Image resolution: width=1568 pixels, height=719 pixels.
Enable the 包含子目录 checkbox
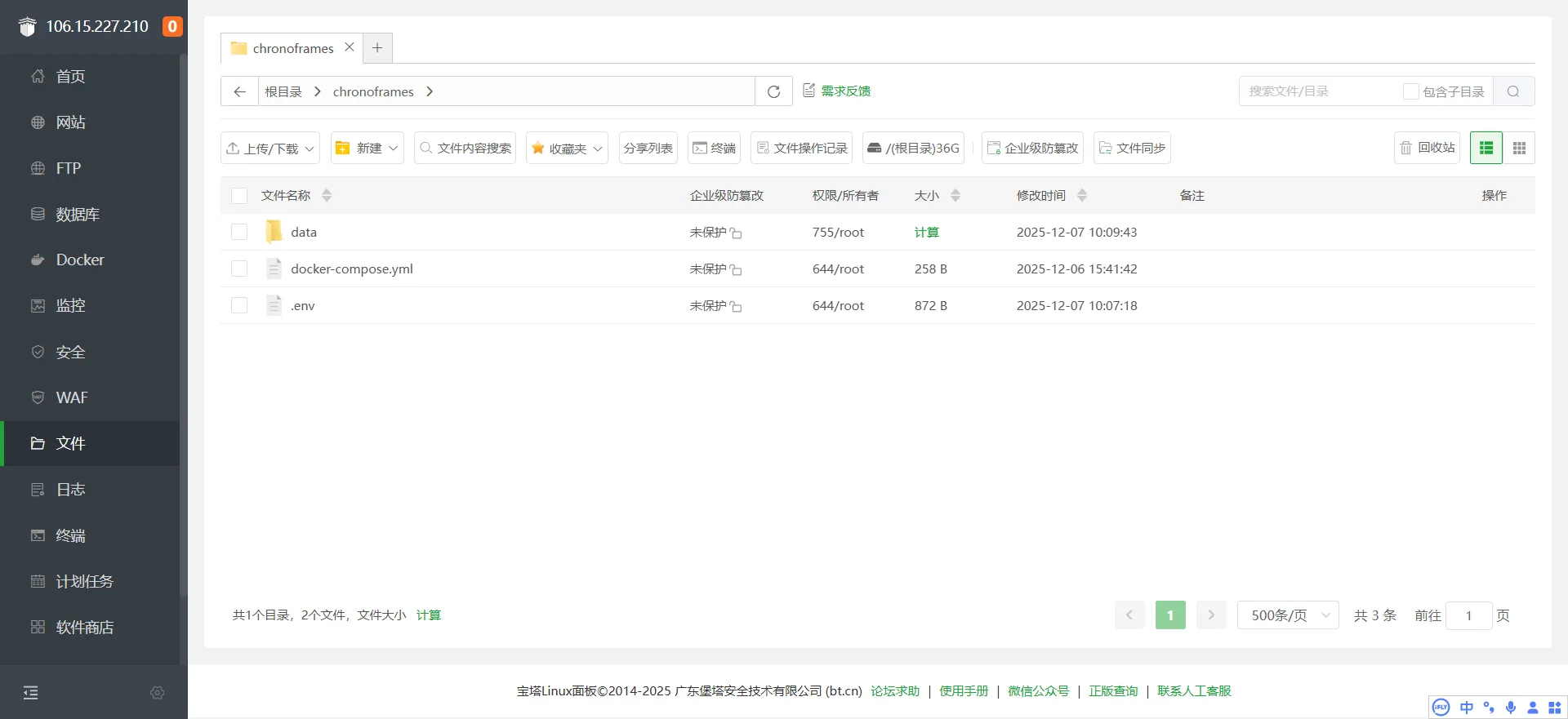click(x=1410, y=91)
